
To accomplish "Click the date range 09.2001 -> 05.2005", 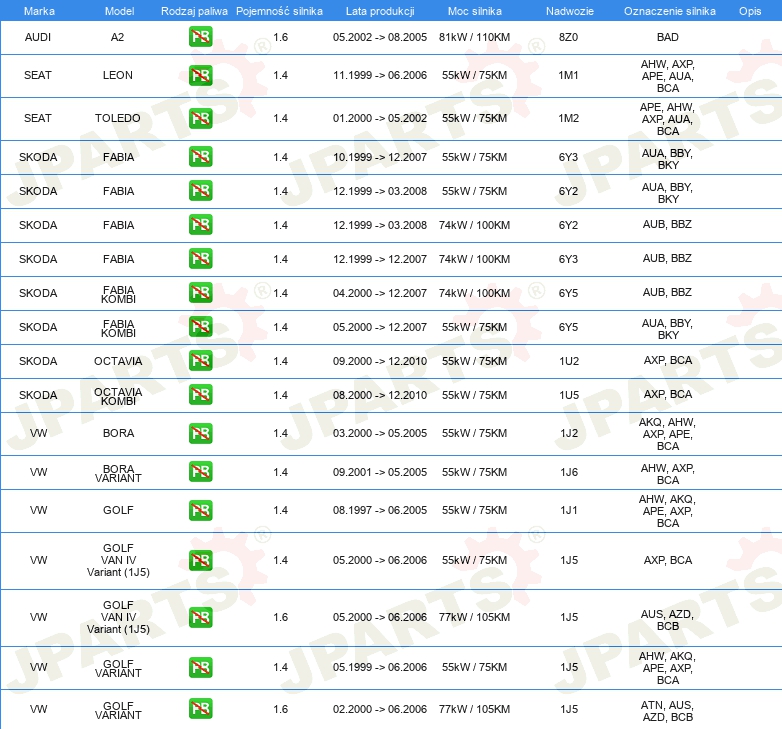I will [x=380, y=472].
